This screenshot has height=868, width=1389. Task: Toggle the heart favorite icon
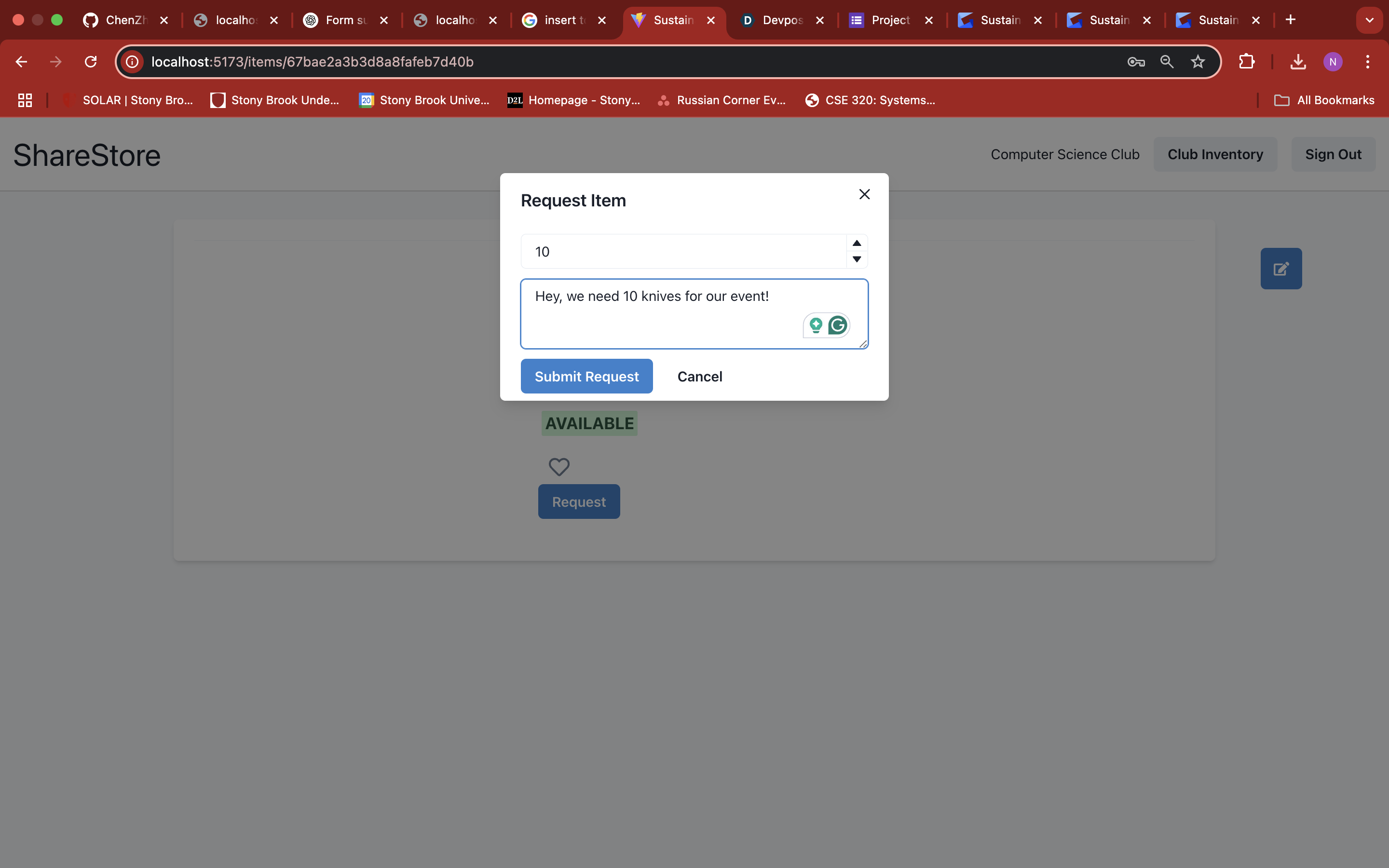(x=558, y=467)
